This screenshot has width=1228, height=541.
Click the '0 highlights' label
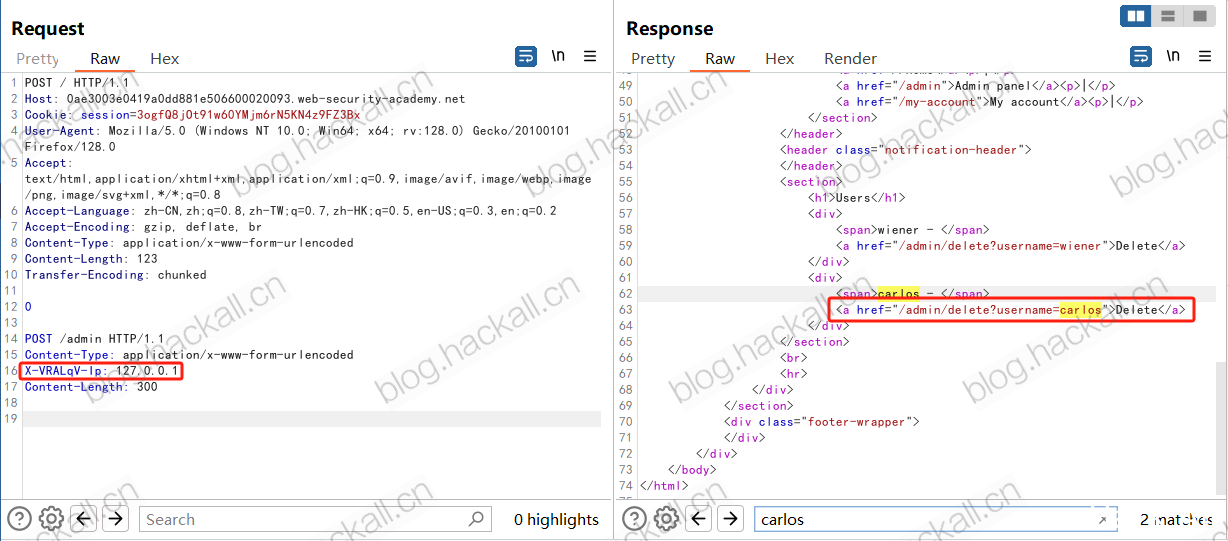pos(556,519)
